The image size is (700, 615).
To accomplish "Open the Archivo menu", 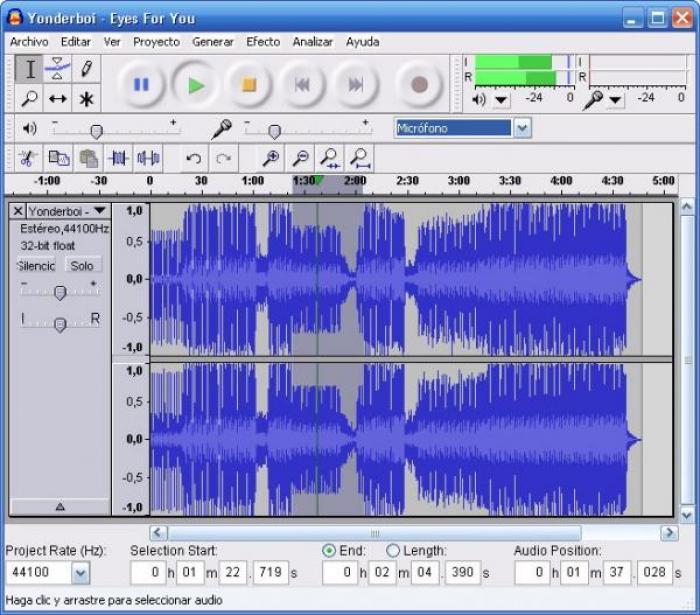I will (29, 42).
